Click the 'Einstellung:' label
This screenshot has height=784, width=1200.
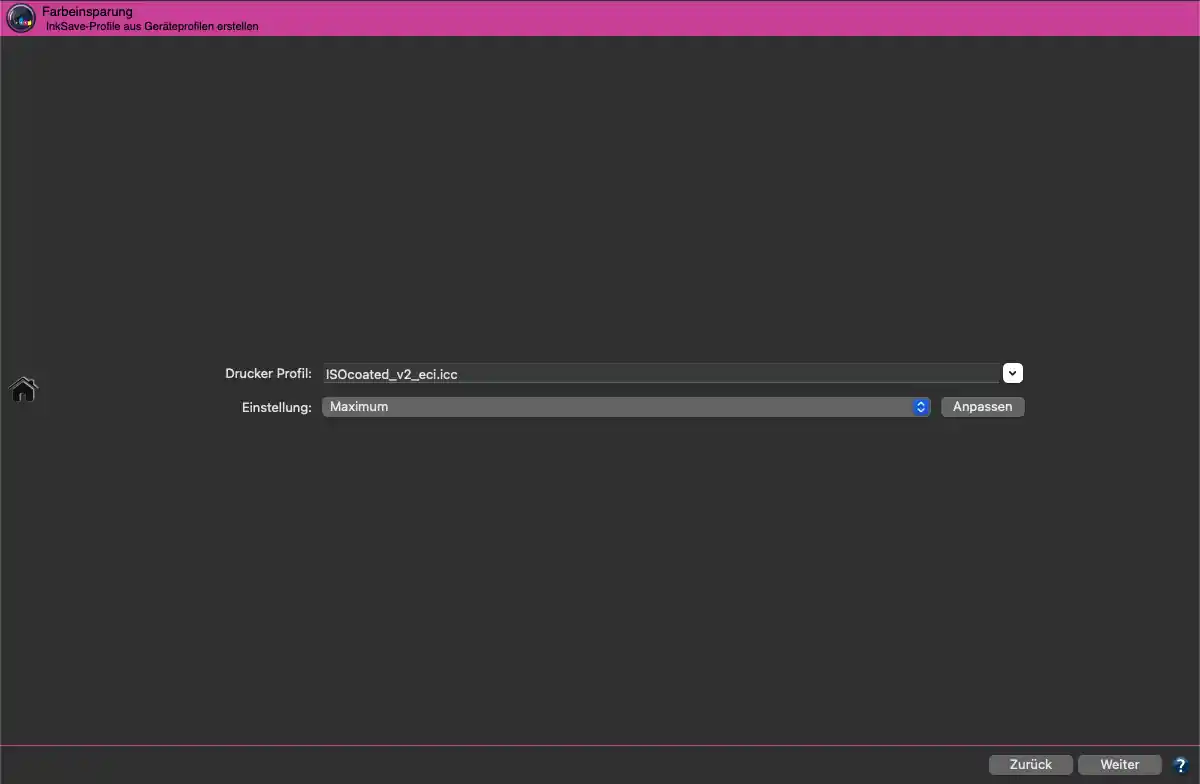point(277,408)
